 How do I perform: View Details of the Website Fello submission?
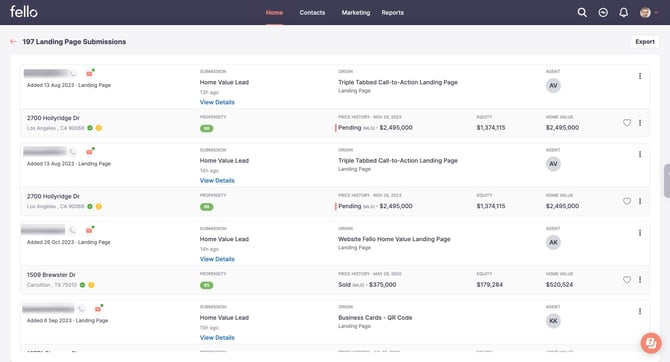(x=217, y=259)
